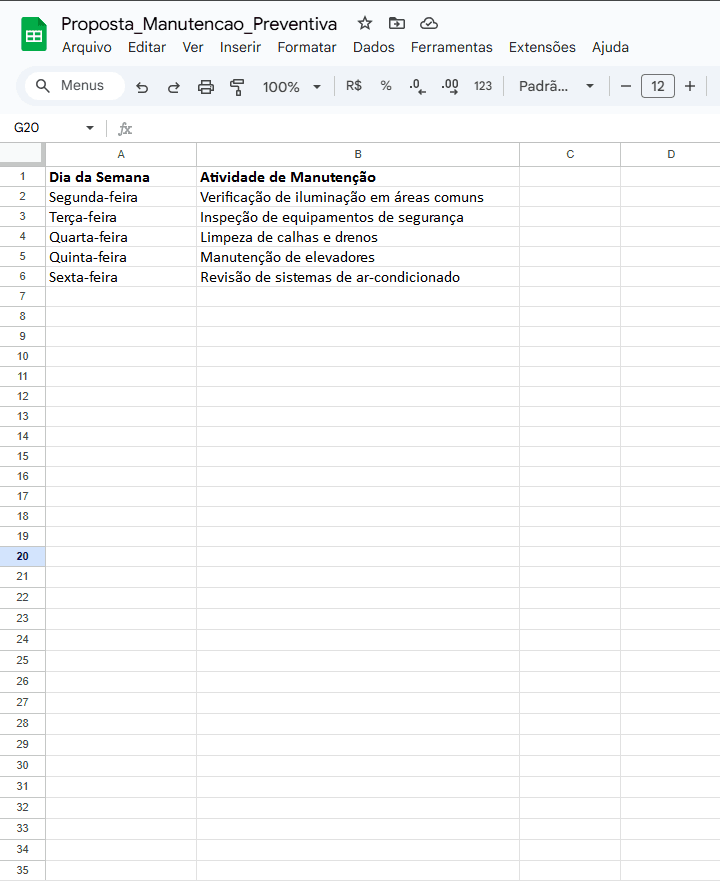Star the Proposta_Manutencao_Preventiva document
The width and height of the screenshot is (720, 881).
click(x=365, y=24)
